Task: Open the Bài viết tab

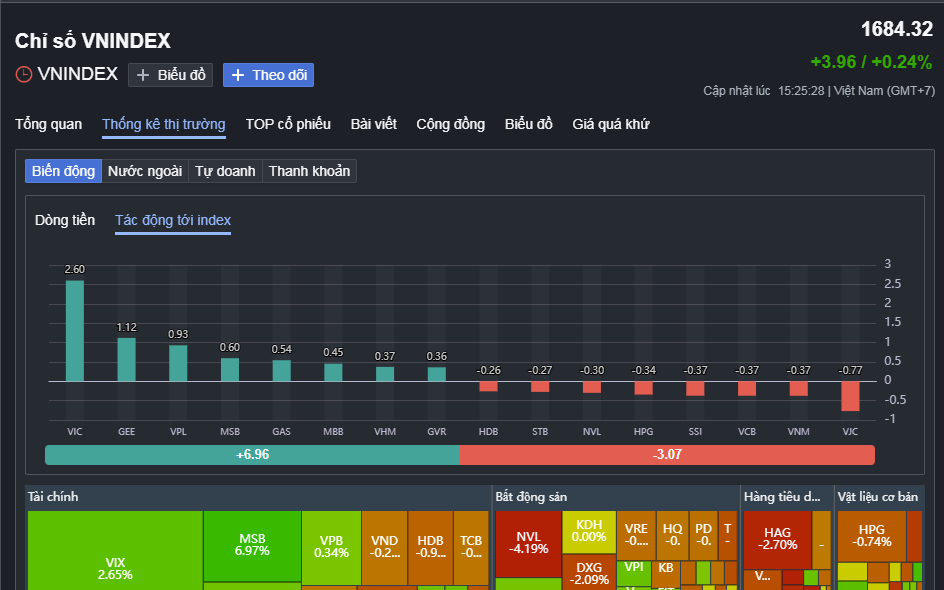Action: point(373,124)
